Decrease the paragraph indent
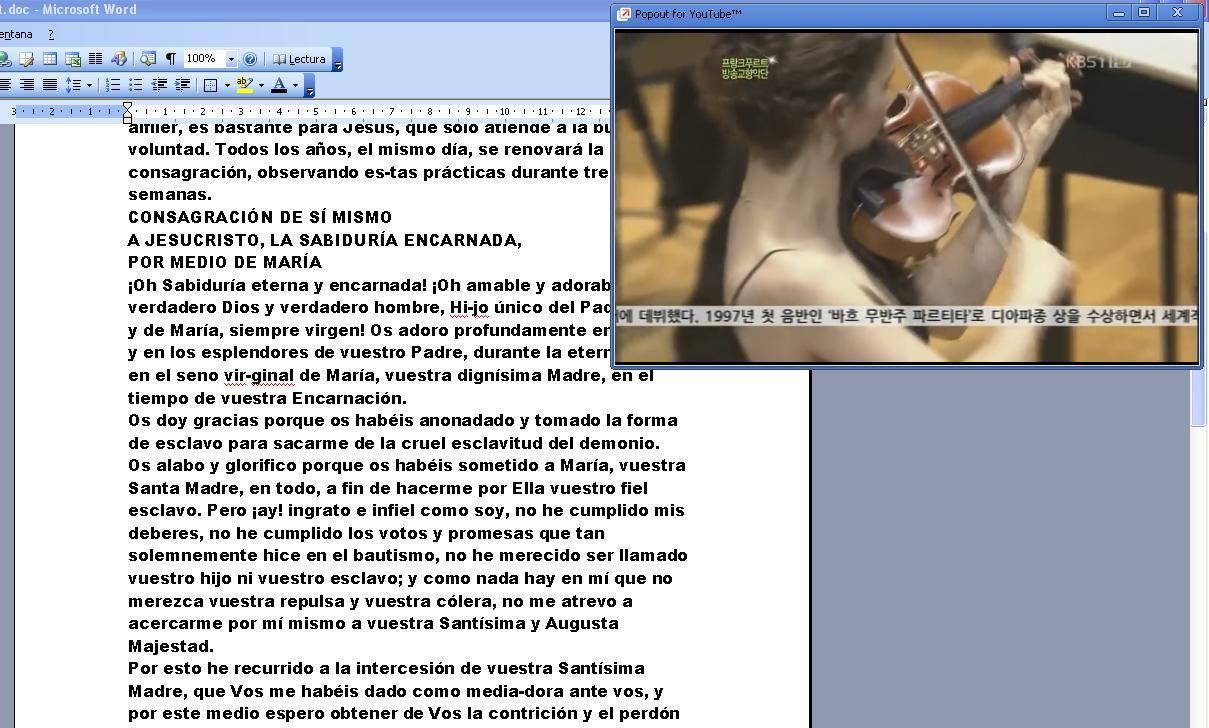 click(160, 85)
